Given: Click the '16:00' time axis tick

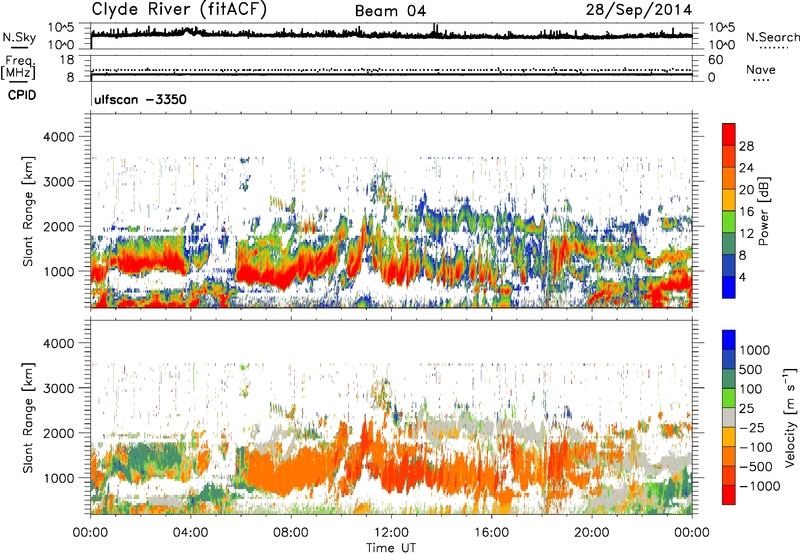Looking at the screenshot, I should click(491, 533).
